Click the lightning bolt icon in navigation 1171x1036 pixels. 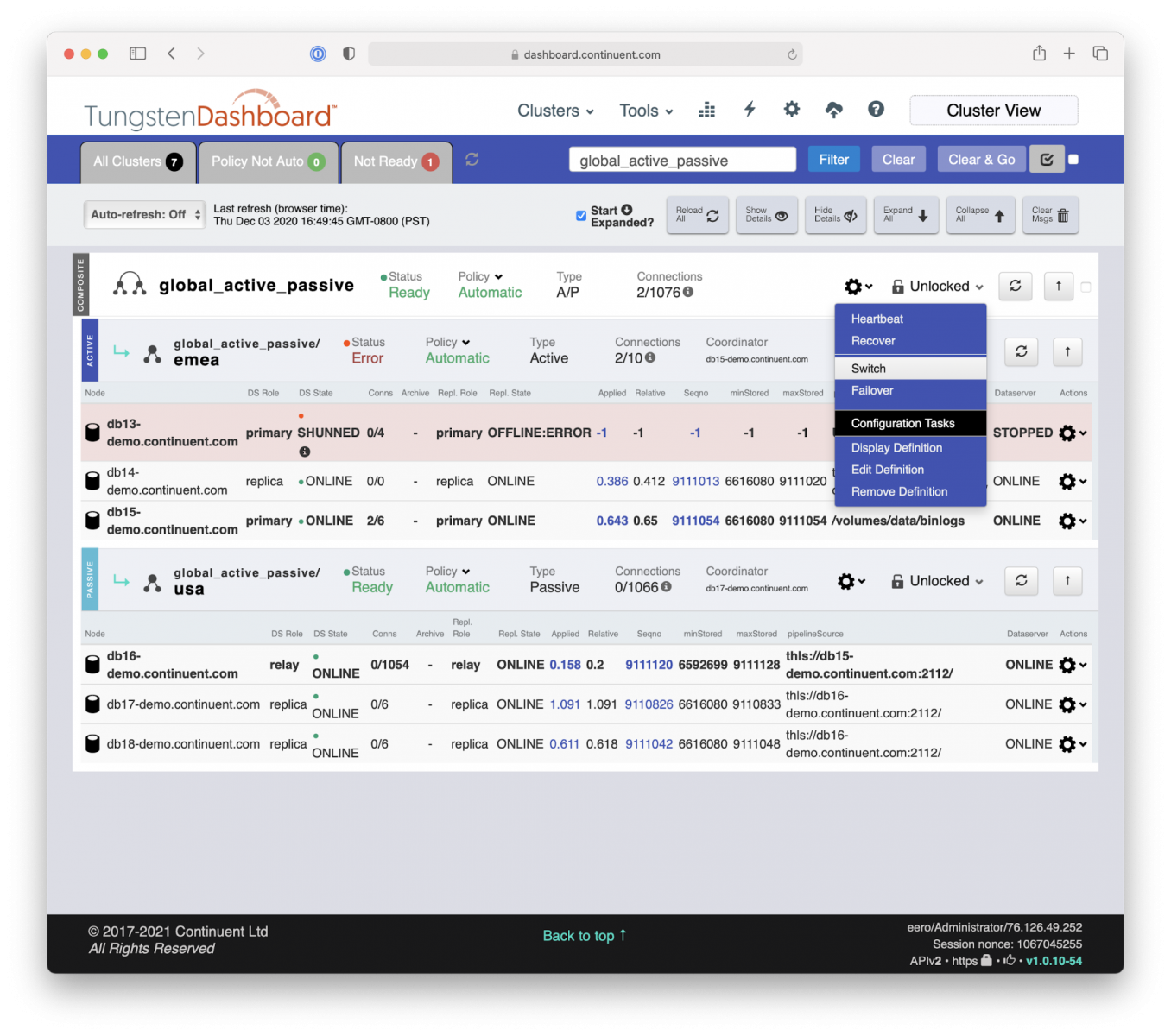pos(750,109)
